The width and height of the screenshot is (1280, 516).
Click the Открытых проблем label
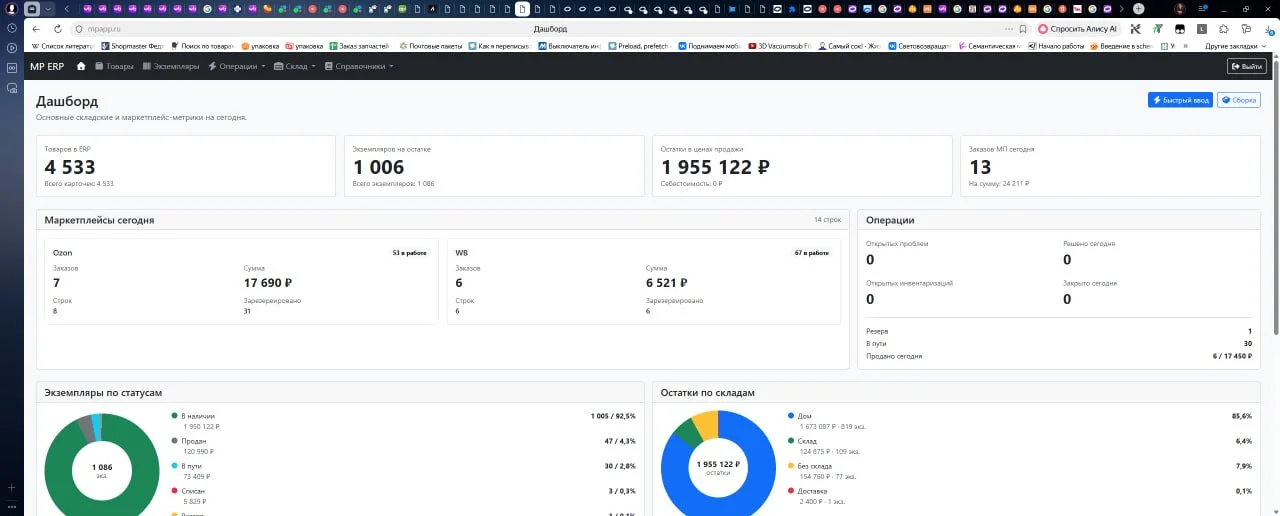(897, 243)
